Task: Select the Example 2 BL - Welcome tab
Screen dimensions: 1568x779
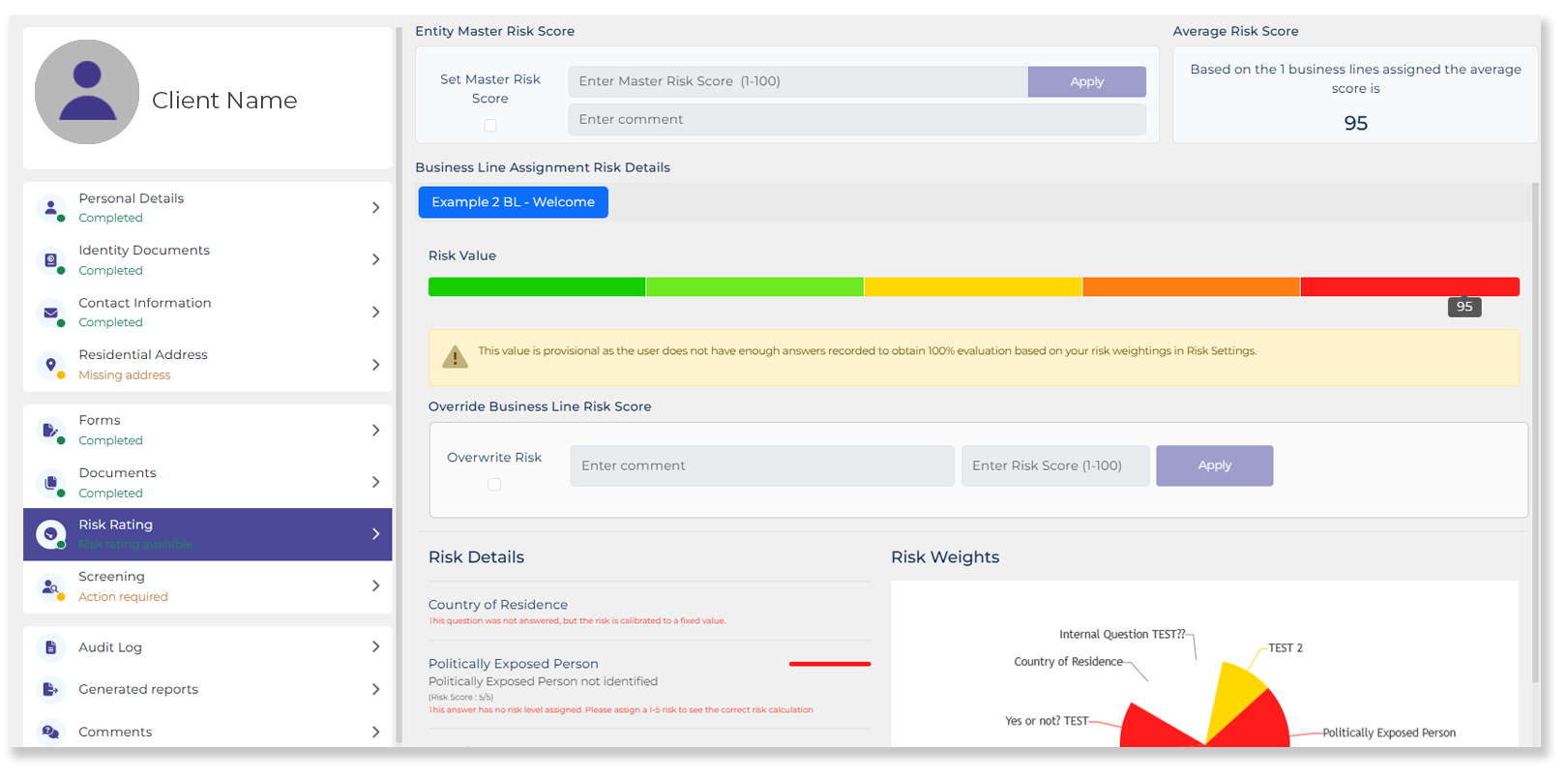Action: click(x=513, y=202)
